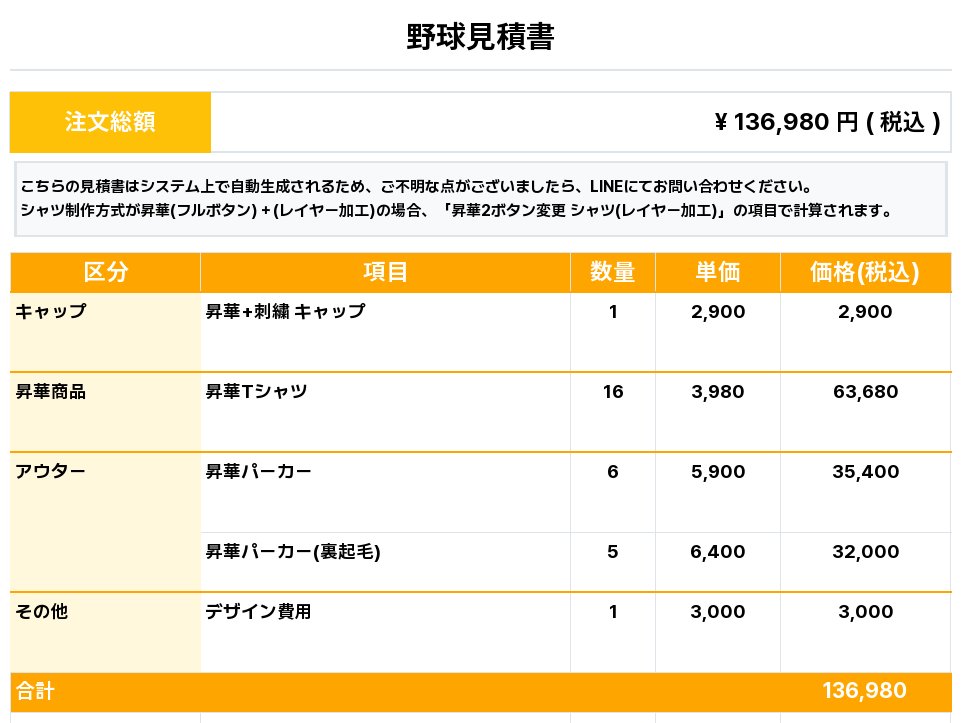Select the 注文総額 yellow label
Screen dimensions: 961x723
pos(110,122)
